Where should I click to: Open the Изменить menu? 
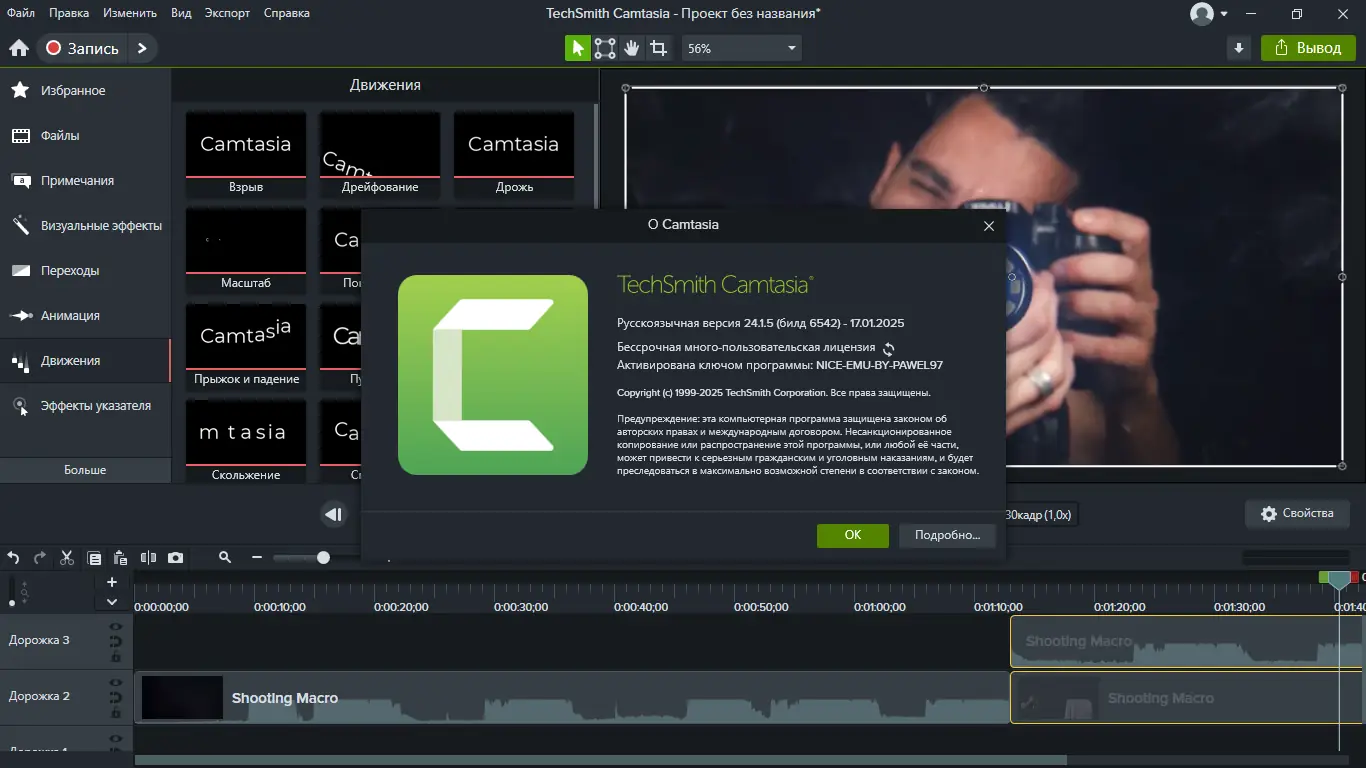(129, 13)
